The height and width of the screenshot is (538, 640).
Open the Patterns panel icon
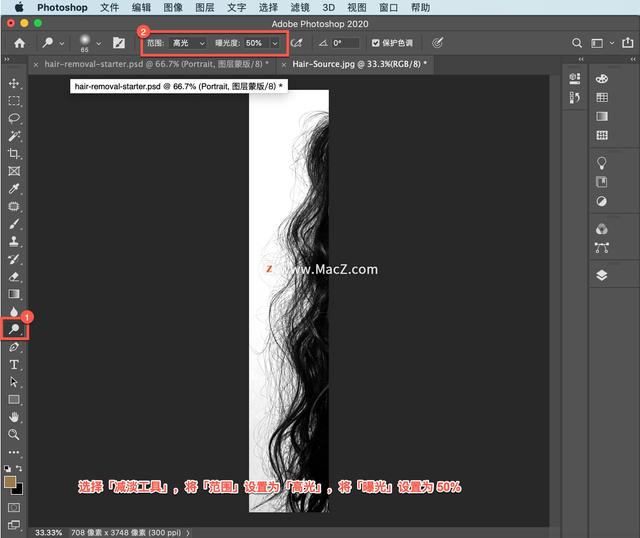[602, 135]
